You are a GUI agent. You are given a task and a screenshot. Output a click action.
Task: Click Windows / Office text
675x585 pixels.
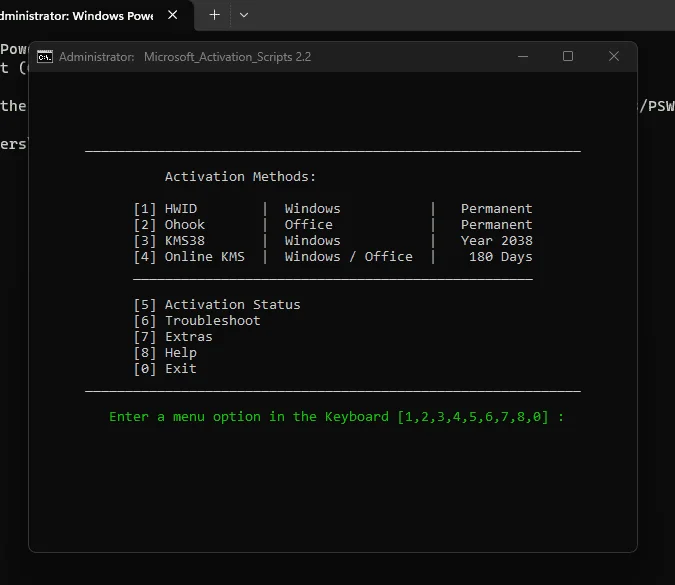pos(349,257)
